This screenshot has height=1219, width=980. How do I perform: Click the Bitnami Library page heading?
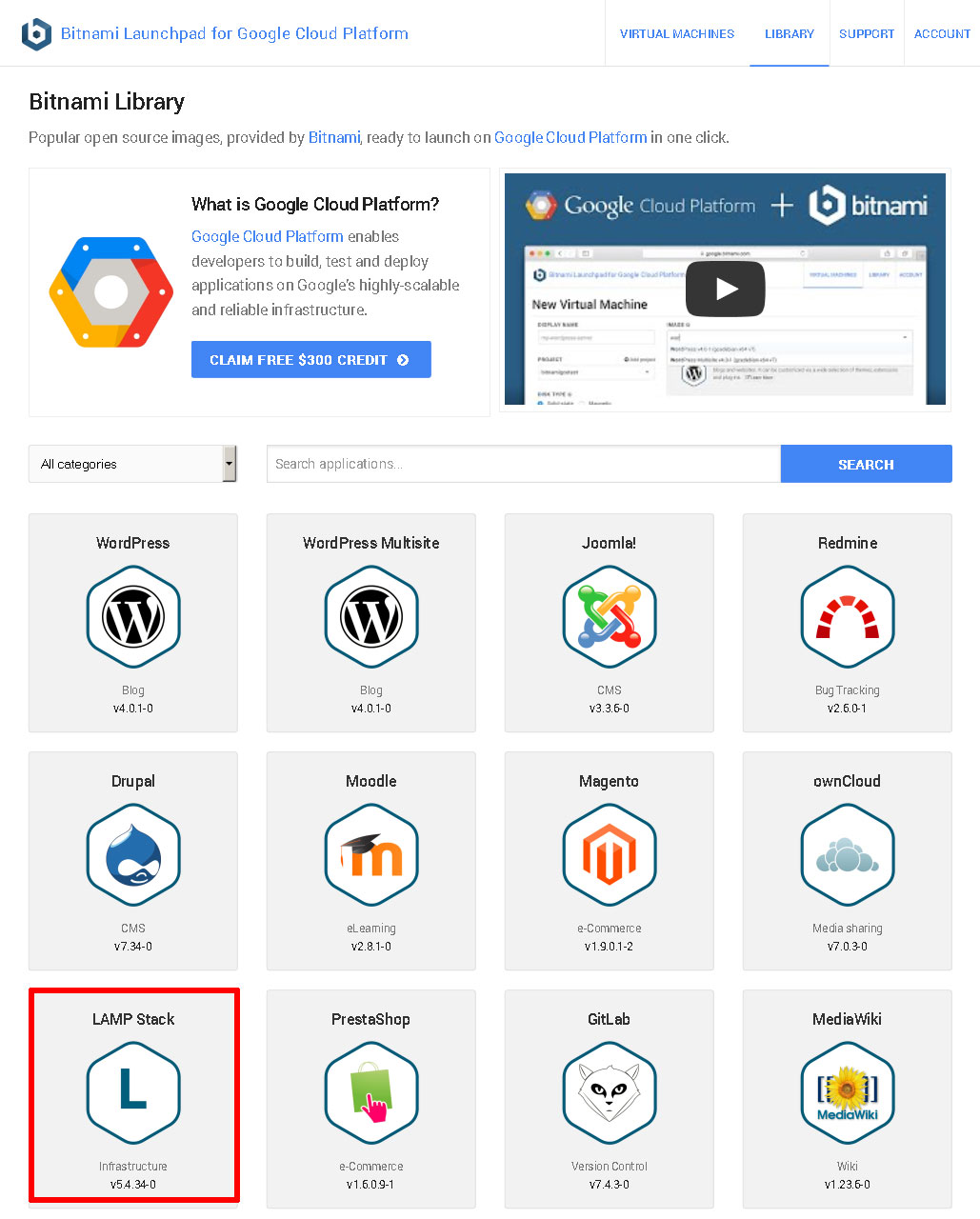[107, 102]
